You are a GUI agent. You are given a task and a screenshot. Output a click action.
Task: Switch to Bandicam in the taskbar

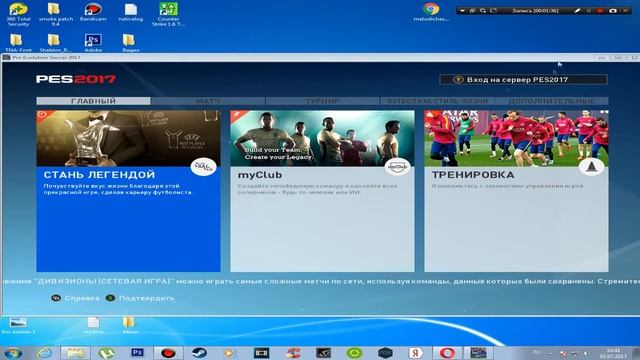(x=168, y=353)
